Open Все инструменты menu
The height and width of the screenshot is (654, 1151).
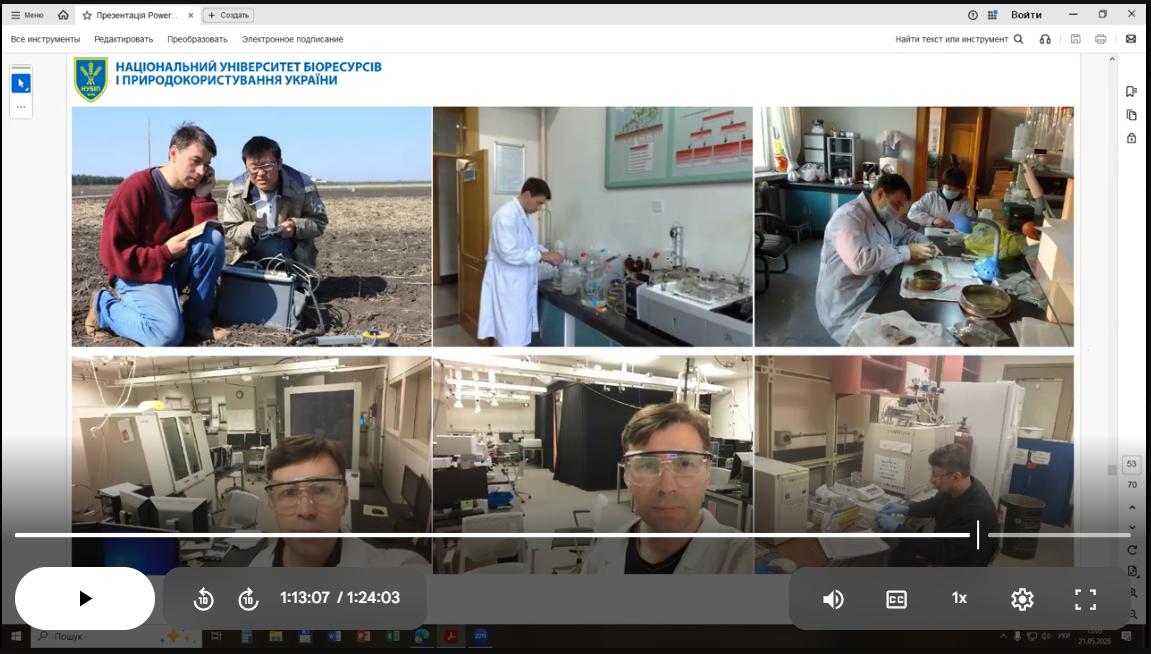(46, 39)
